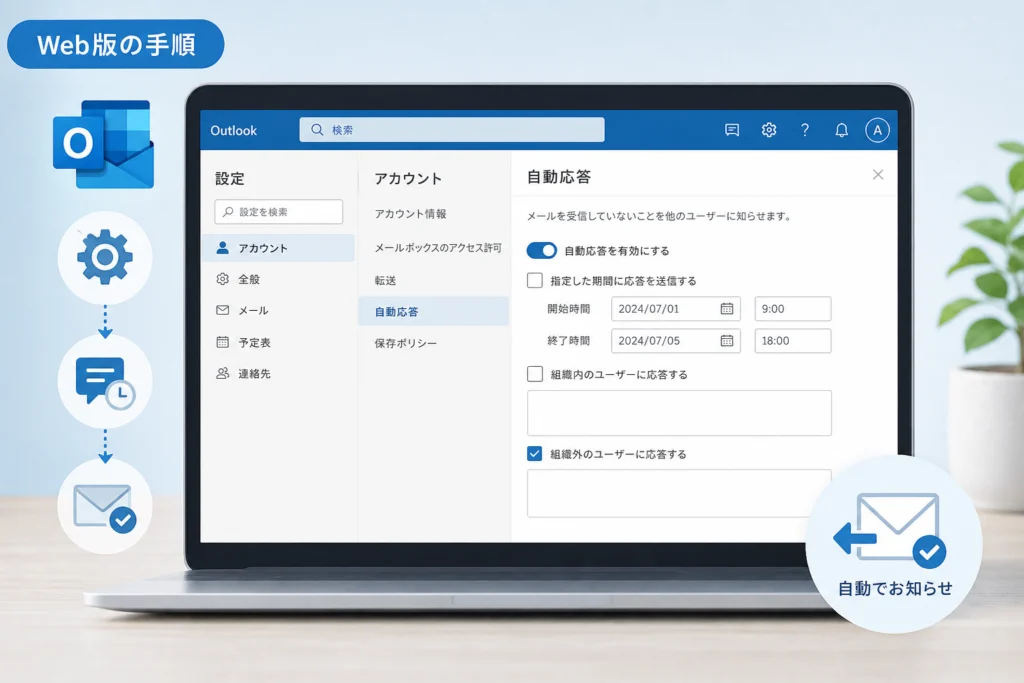Close the 自動応答 settings panel
This screenshot has height=683, width=1024.
[x=878, y=174]
